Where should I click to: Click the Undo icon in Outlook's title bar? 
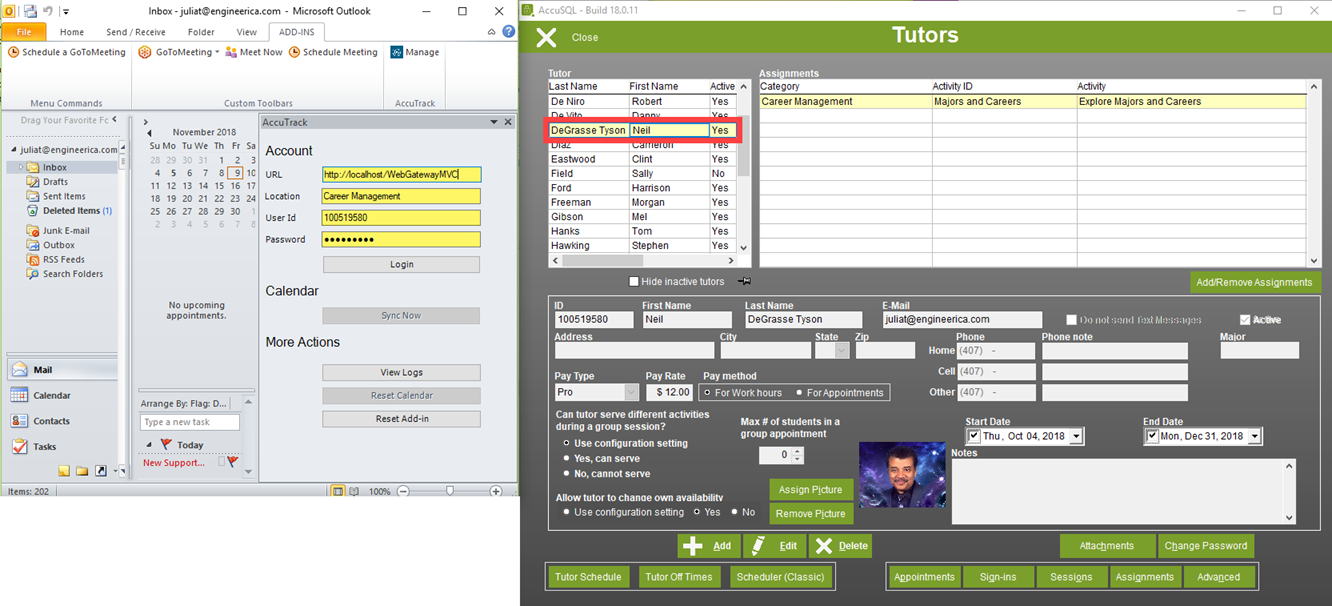(x=47, y=11)
